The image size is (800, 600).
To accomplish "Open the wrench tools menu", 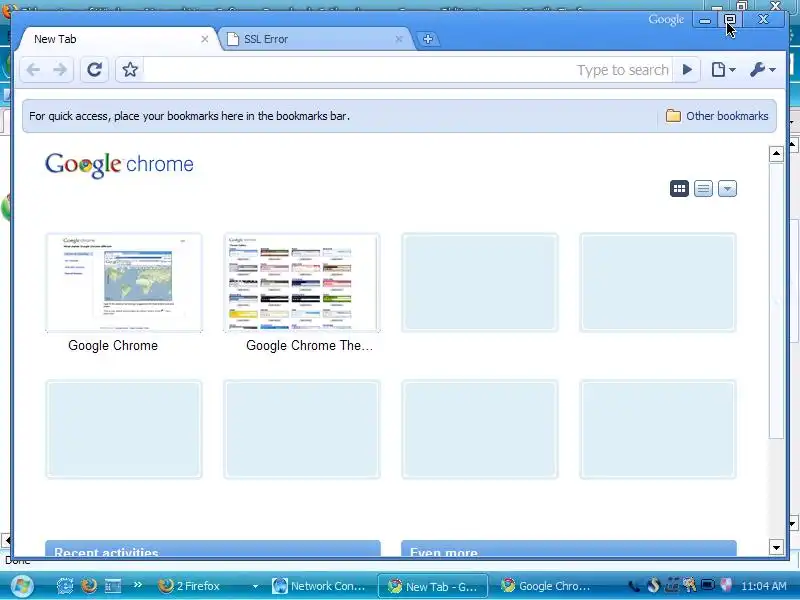I will pyautogui.click(x=763, y=70).
